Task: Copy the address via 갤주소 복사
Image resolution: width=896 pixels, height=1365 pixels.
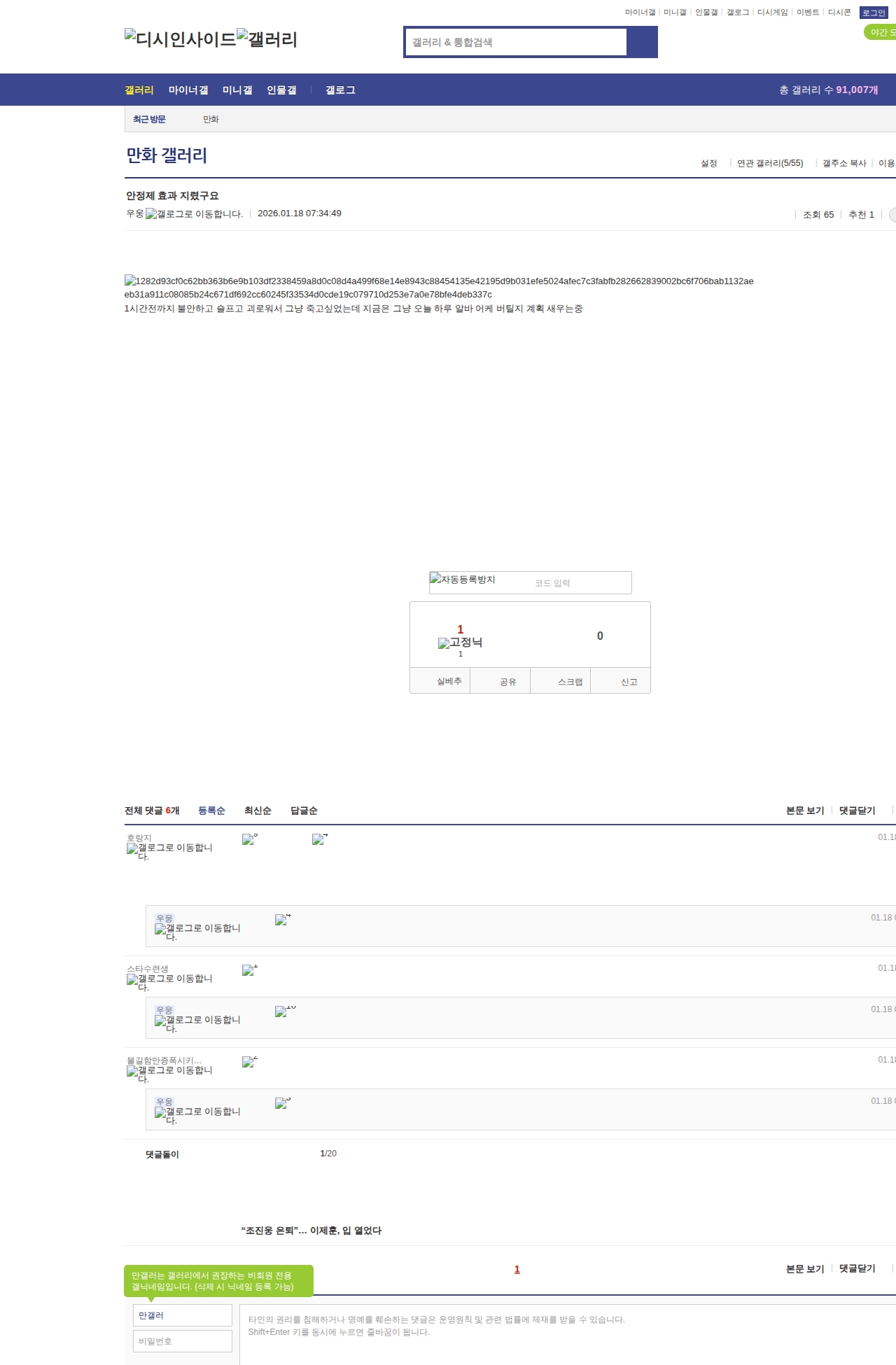Action: pyautogui.click(x=844, y=163)
